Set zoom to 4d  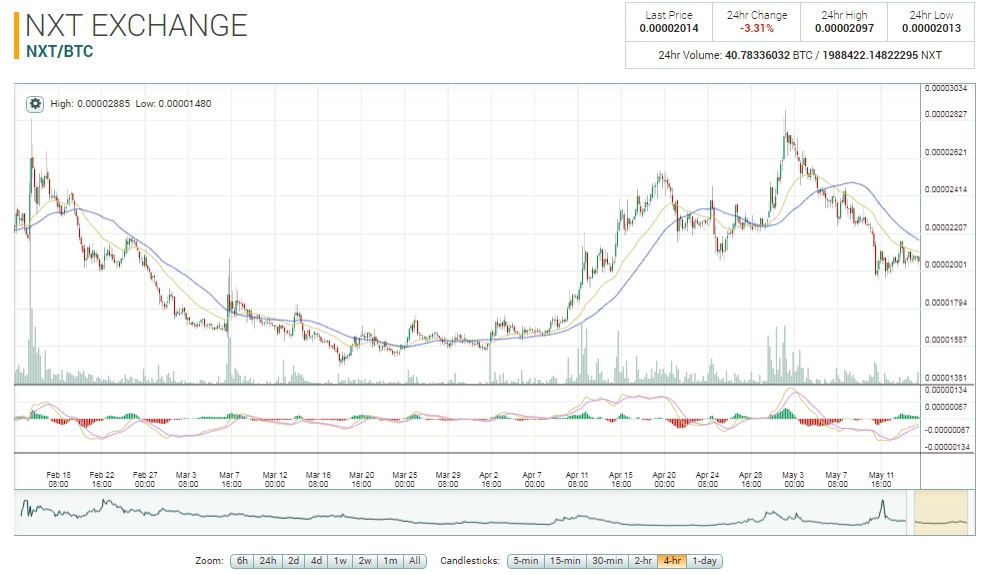316,561
